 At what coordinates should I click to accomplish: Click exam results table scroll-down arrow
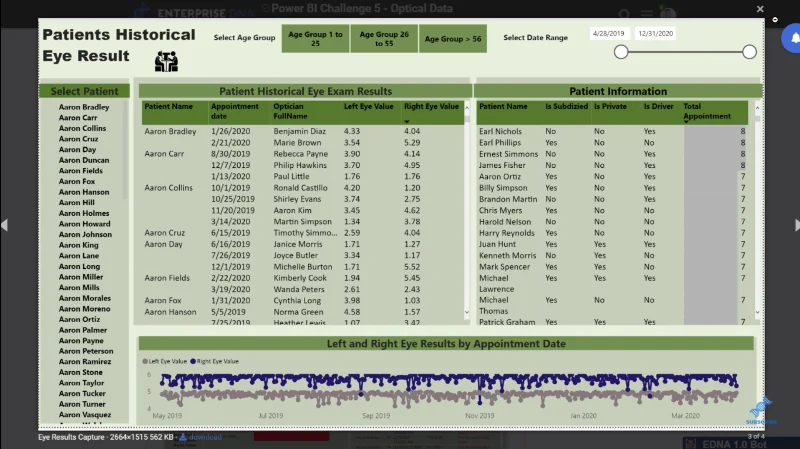(x=466, y=312)
